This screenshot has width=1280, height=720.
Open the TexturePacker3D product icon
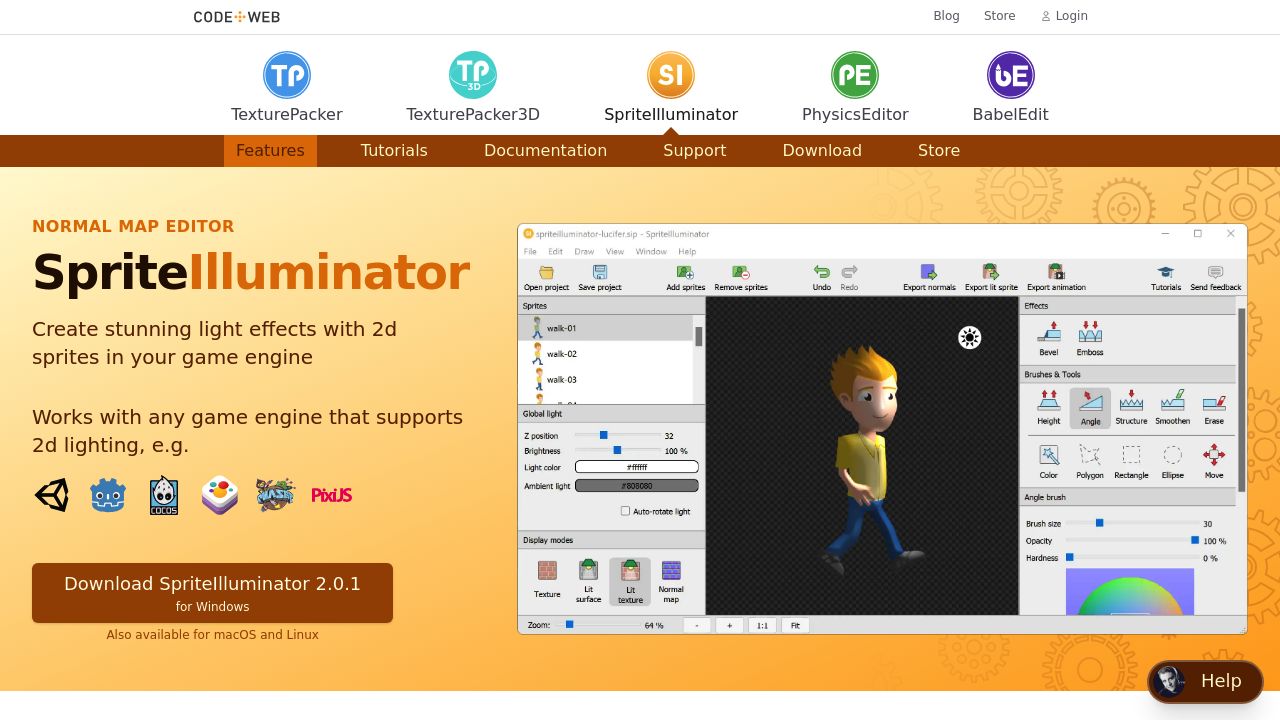[473, 75]
